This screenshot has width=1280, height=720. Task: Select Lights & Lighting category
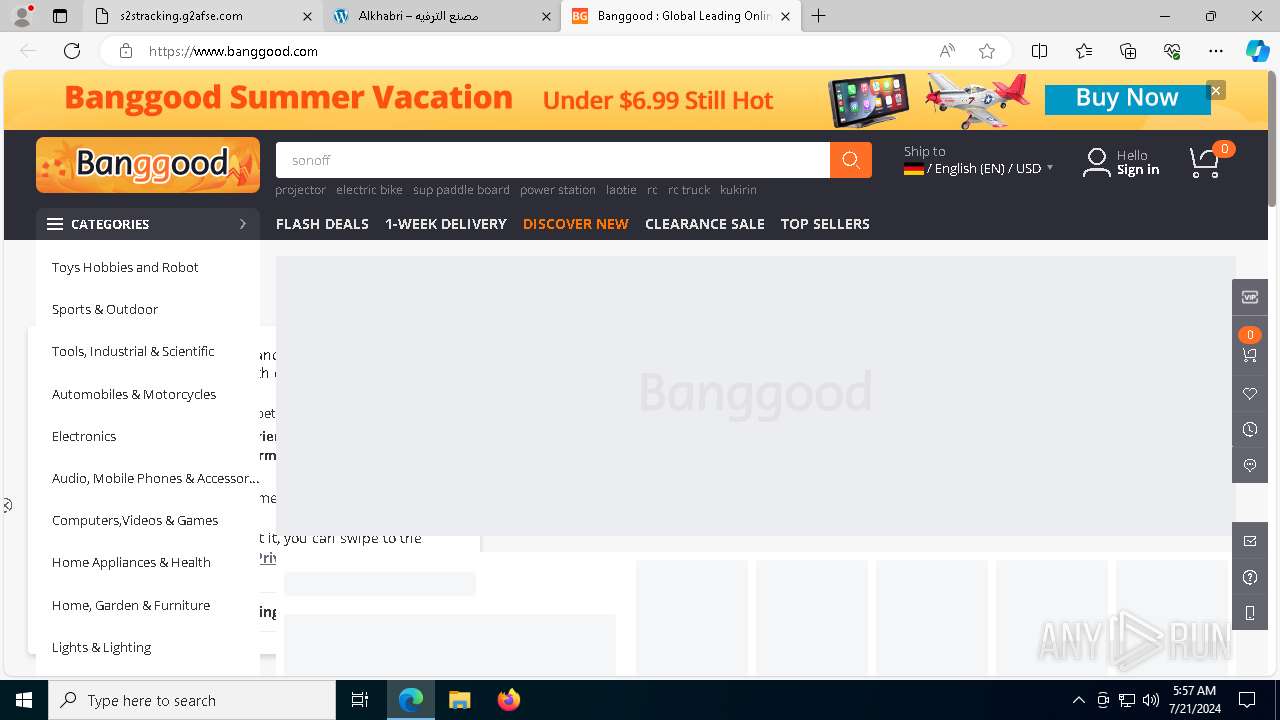[x=101, y=647]
